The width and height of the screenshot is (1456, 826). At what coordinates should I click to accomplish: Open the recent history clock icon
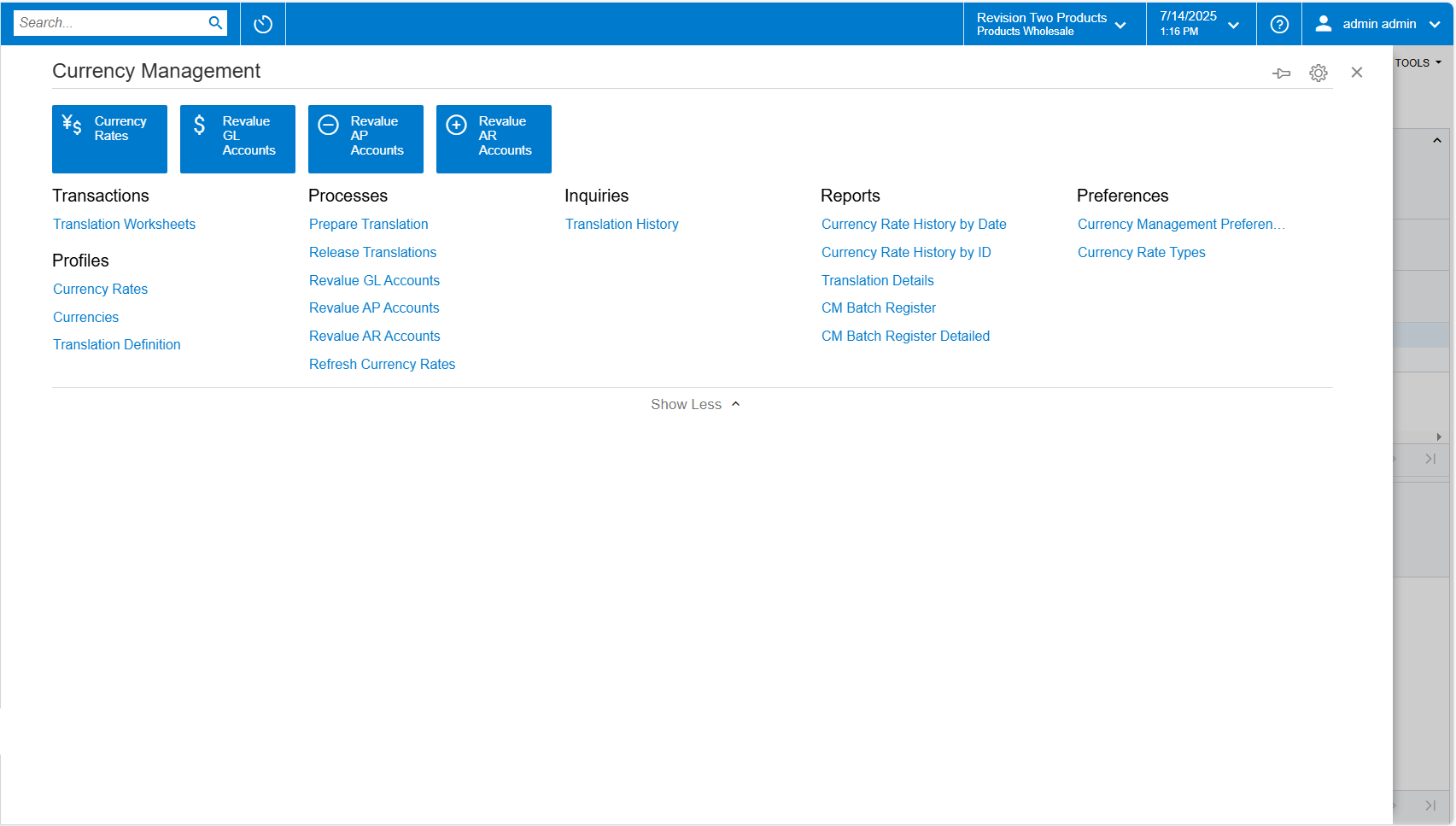coord(263,24)
